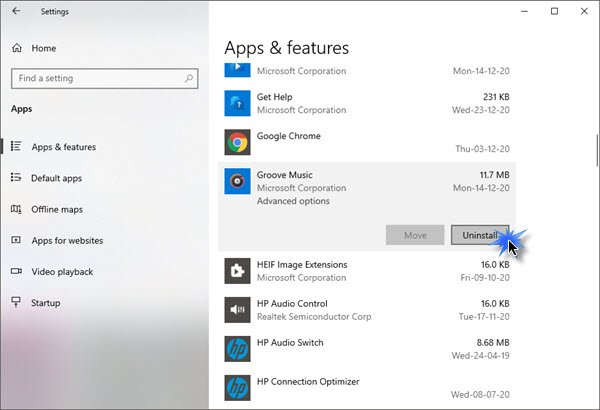
Task: Click the partially visible top app icon
Action: (237, 70)
